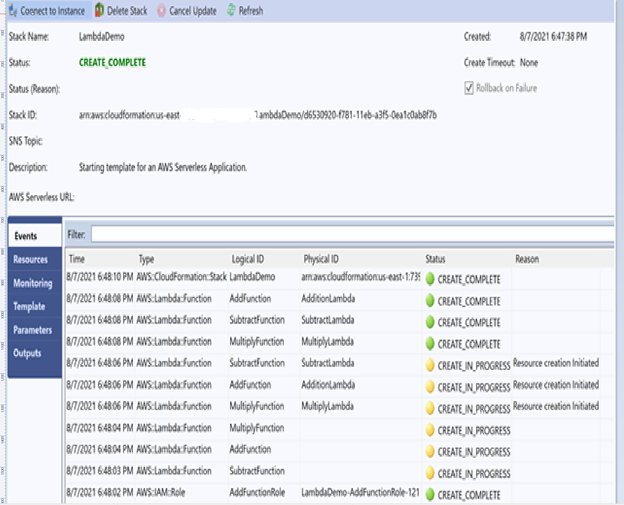This screenshot has height=505, width=624.
Task: Click yellow status icon in AdditionLambda in-progress row
Action: (430, 387)
